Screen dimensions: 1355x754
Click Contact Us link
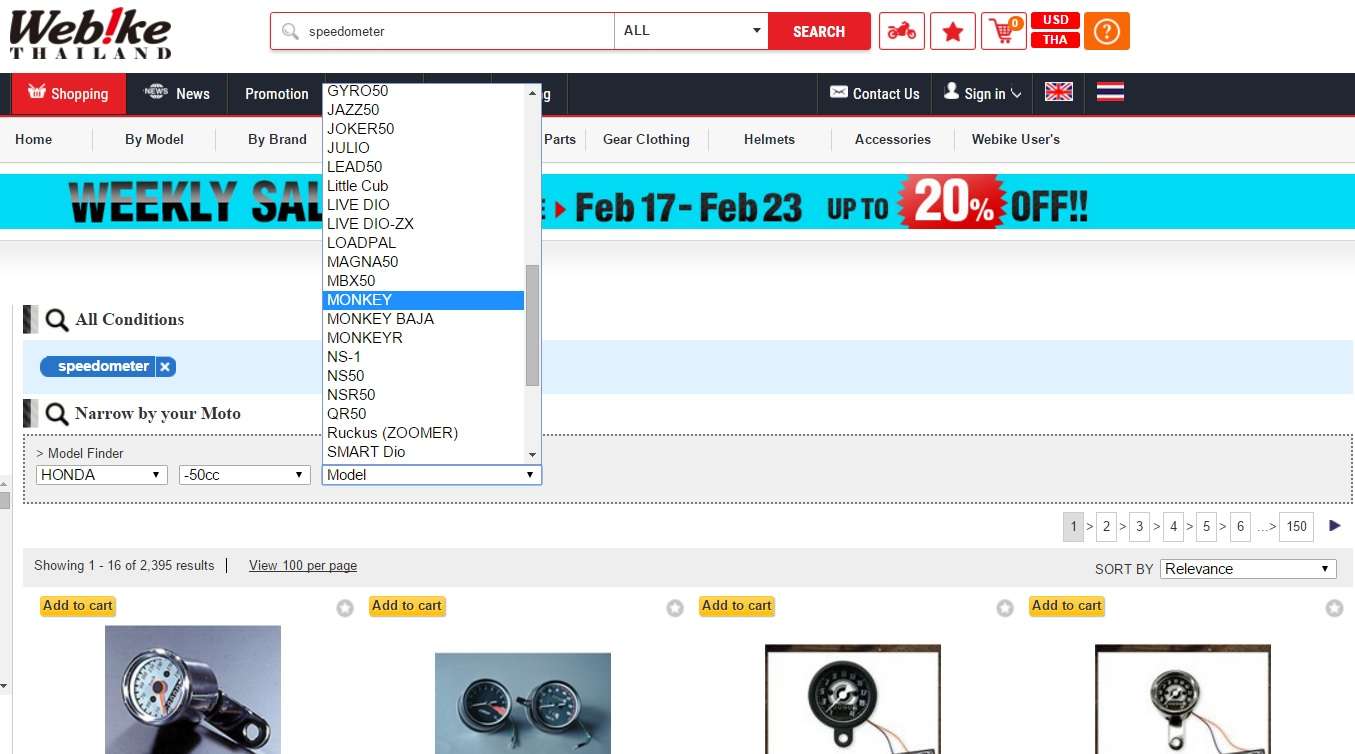[x=875, y=93]
